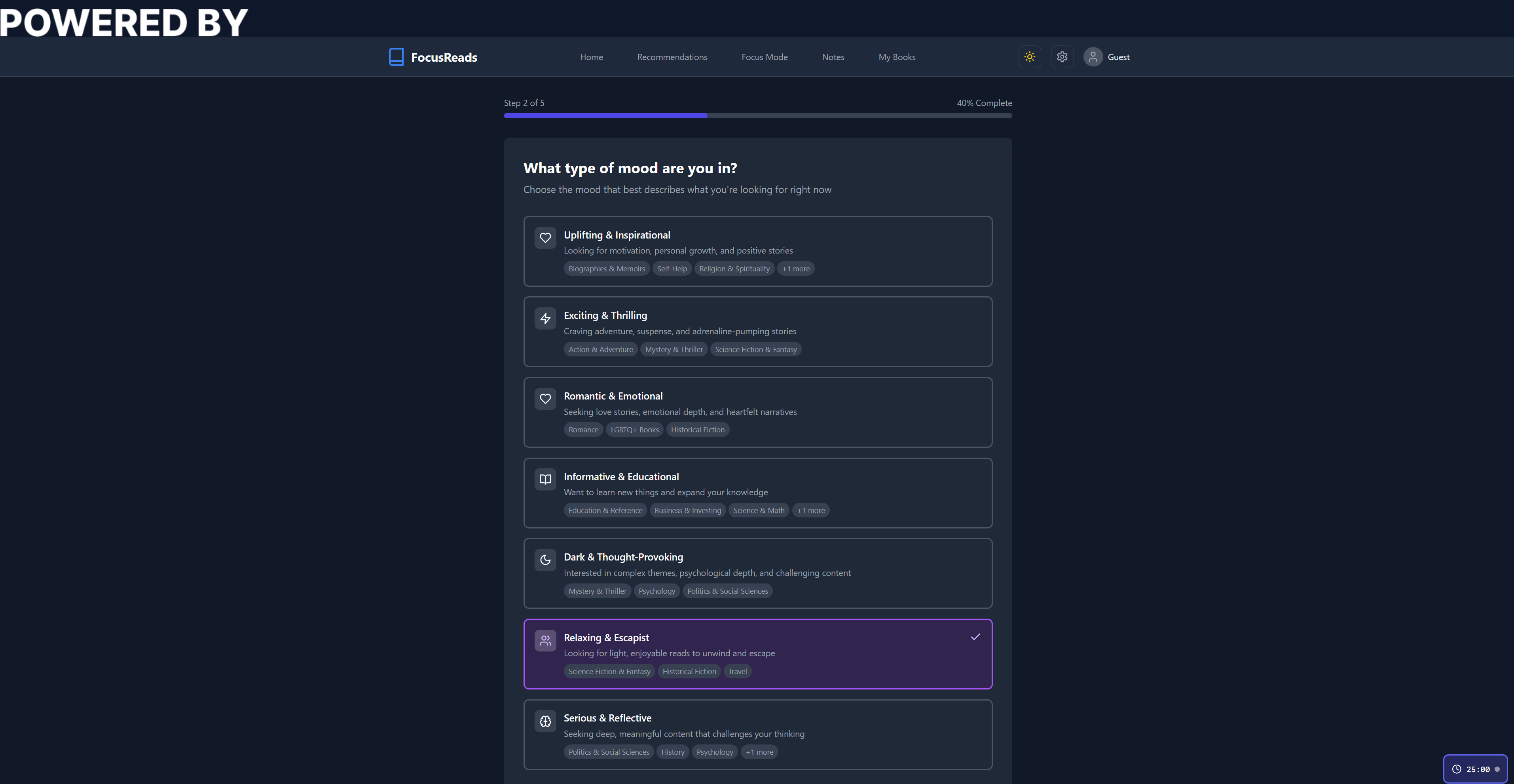Open the My Books link
Viewport: 1514px width, 784px height.
point(896,57)
